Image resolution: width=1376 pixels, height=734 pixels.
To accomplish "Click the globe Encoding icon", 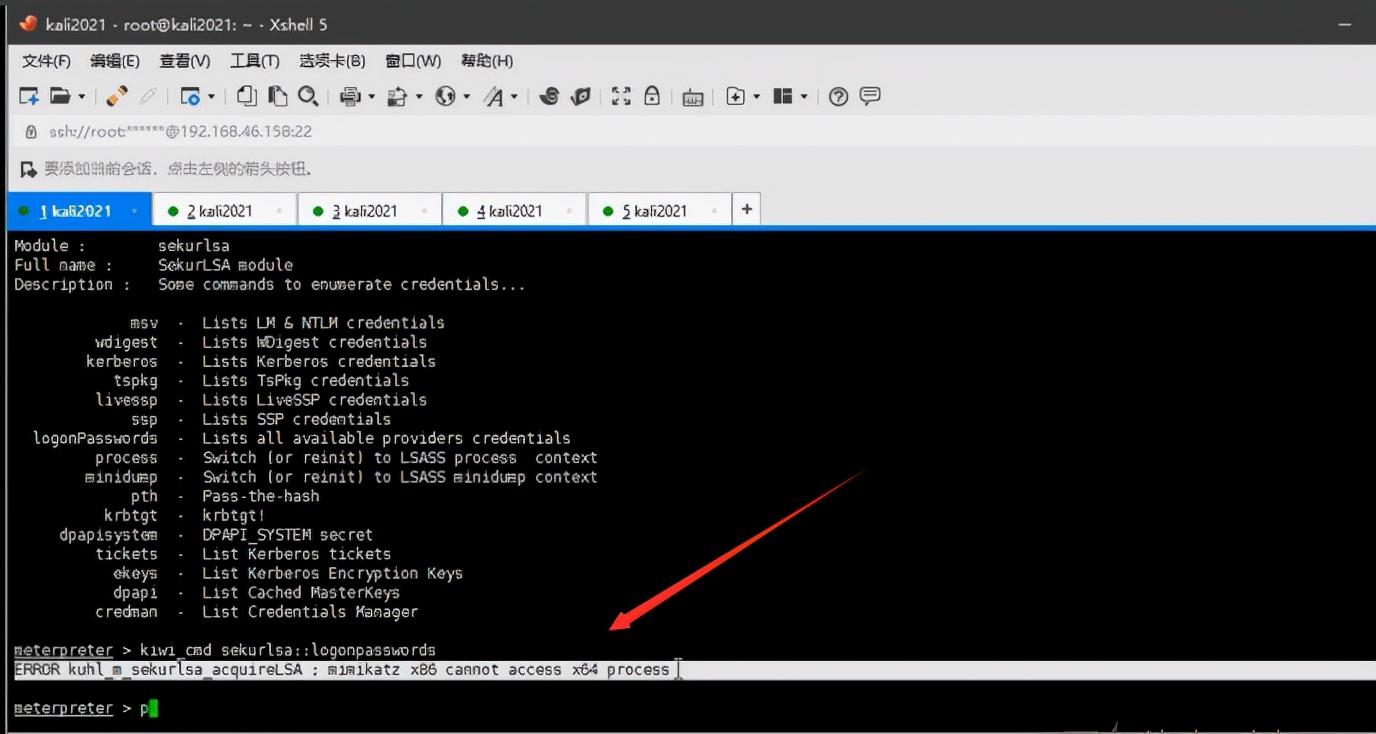I will (445, 96).
